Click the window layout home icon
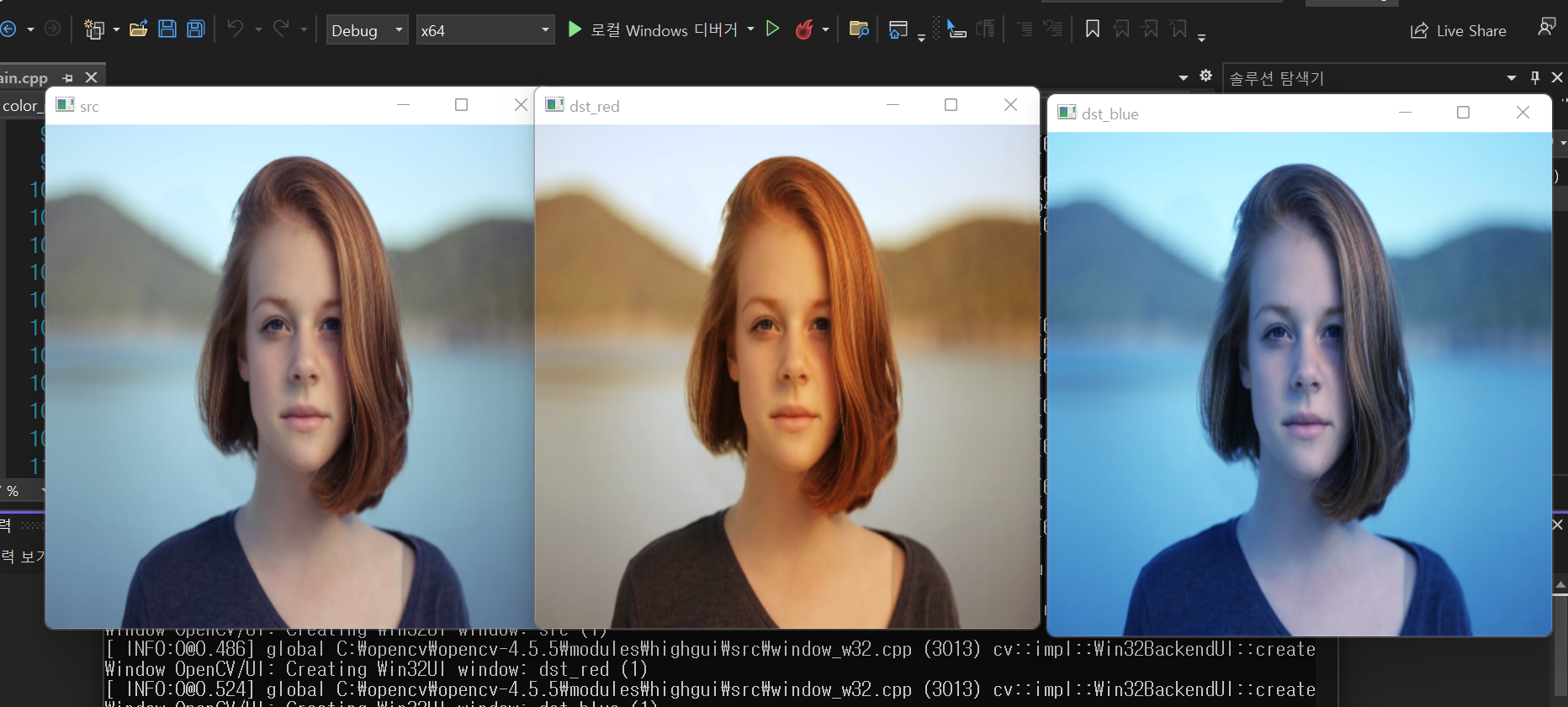 point(898,29)
